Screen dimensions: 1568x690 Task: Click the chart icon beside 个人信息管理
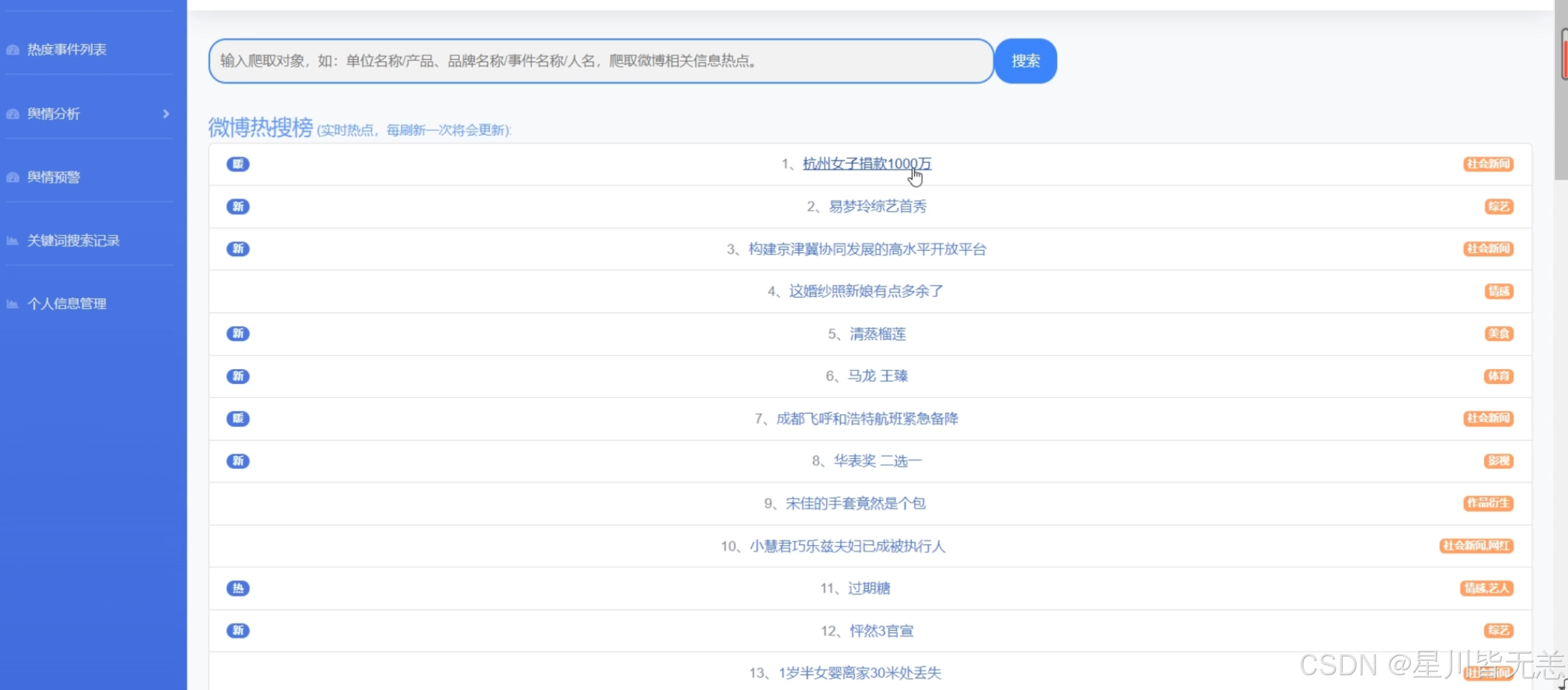click(x=12, y=304)
